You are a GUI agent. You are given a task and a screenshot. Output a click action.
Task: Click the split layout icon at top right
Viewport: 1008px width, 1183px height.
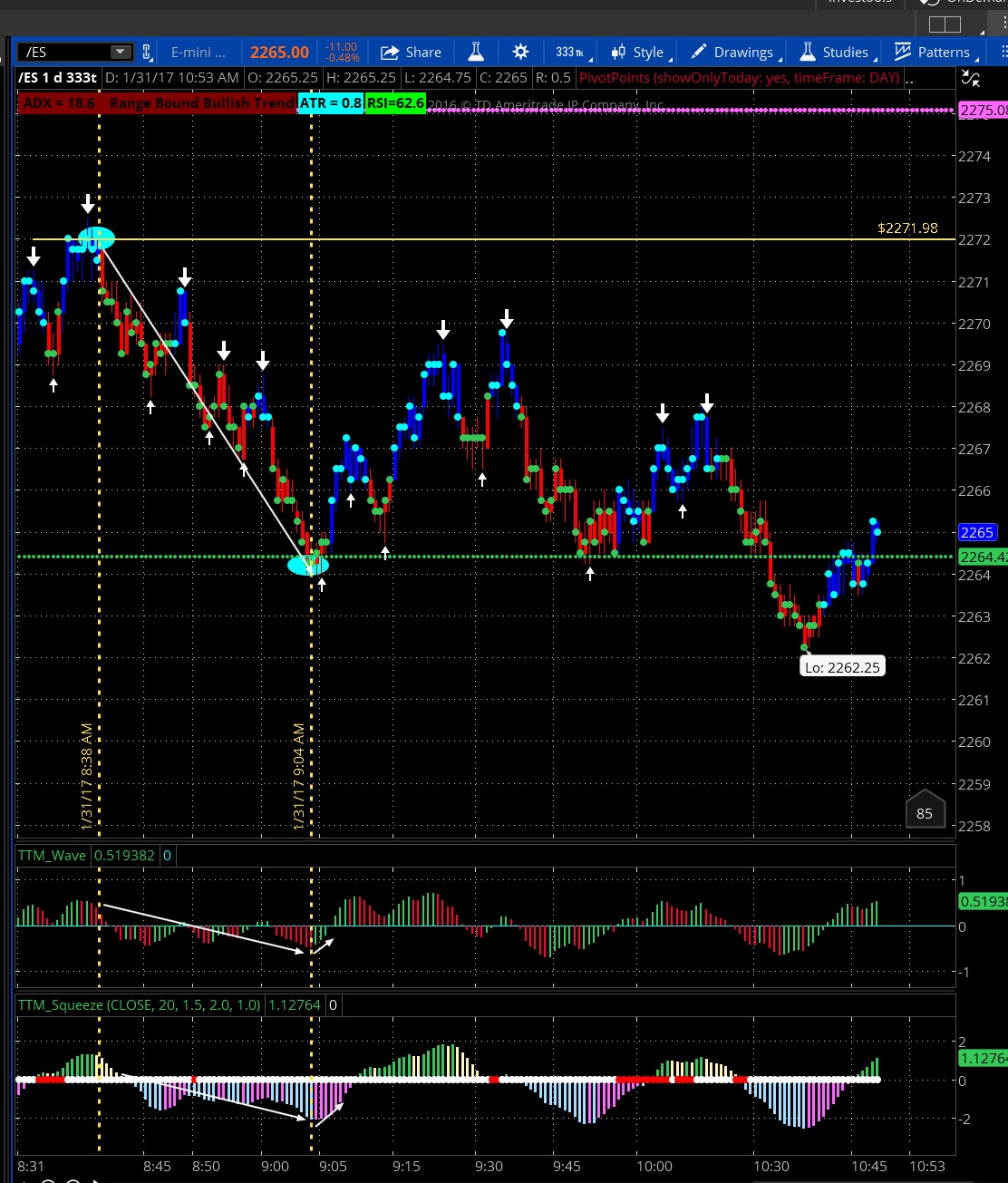[x=945, y=24]
